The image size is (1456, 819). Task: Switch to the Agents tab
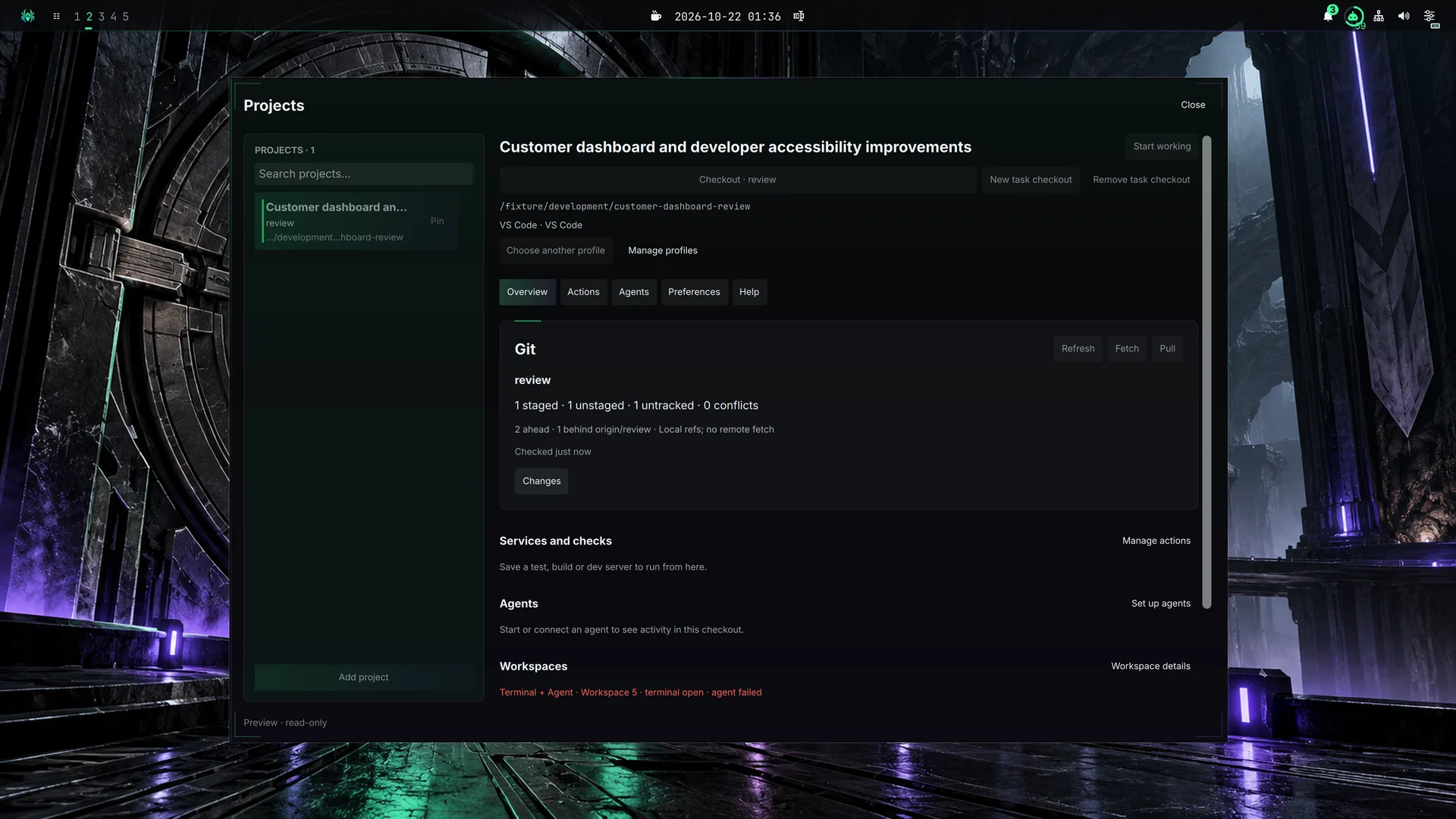(634, 292)
